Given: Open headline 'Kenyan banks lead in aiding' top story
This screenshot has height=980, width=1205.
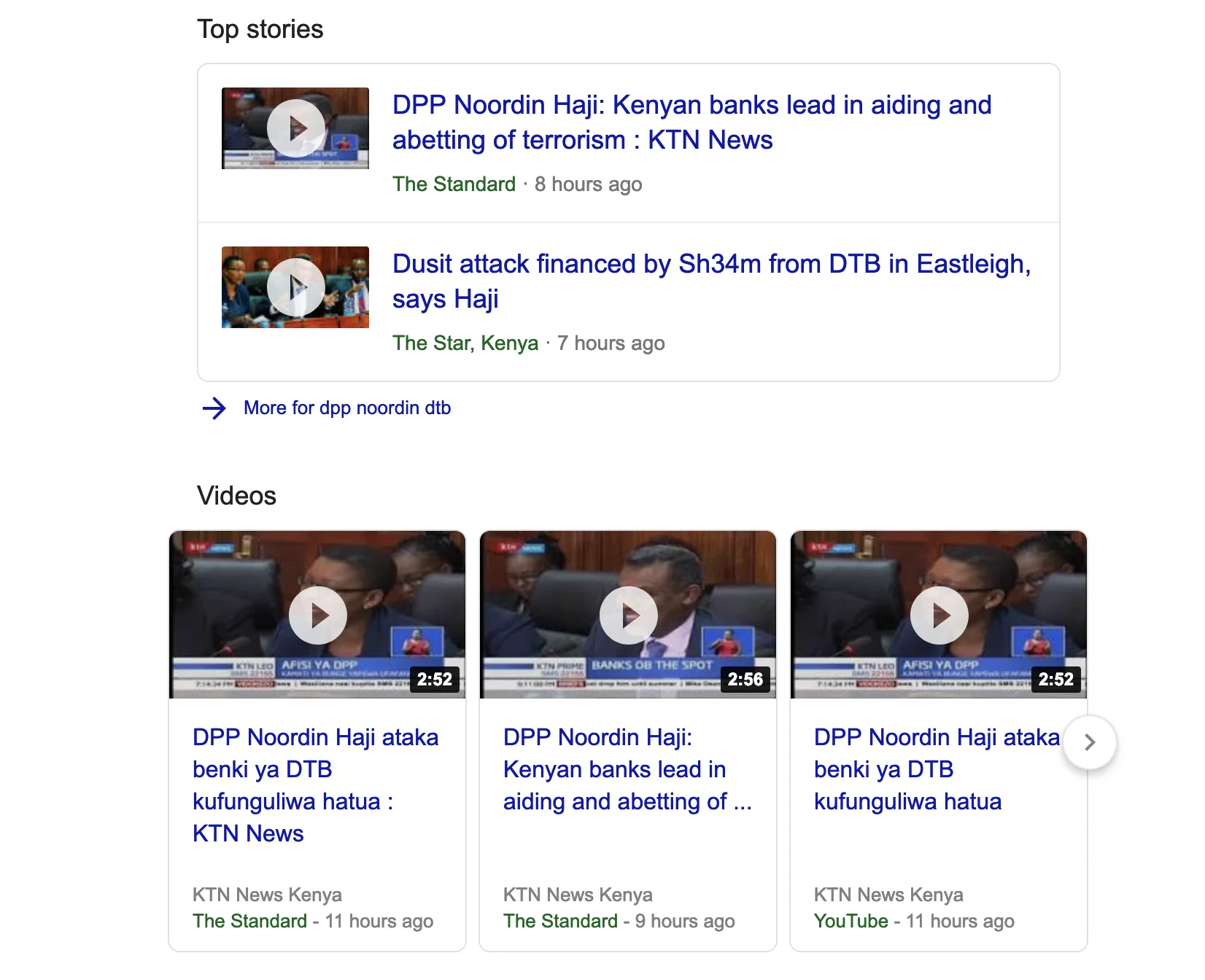Looking at the screenshot, I should click(691, 122).
